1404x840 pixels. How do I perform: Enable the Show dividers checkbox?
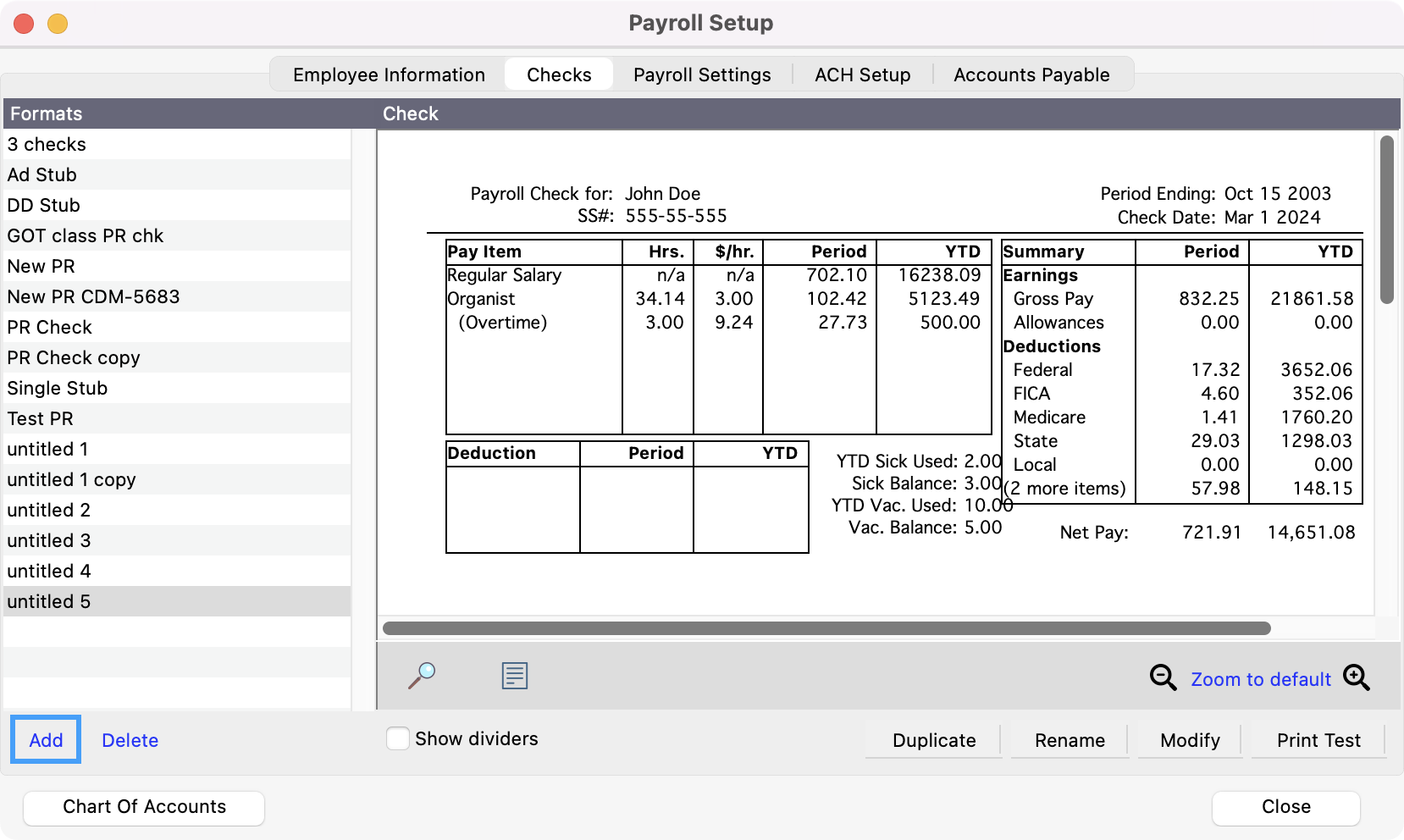pyautogui.click(x=398, y=738)
